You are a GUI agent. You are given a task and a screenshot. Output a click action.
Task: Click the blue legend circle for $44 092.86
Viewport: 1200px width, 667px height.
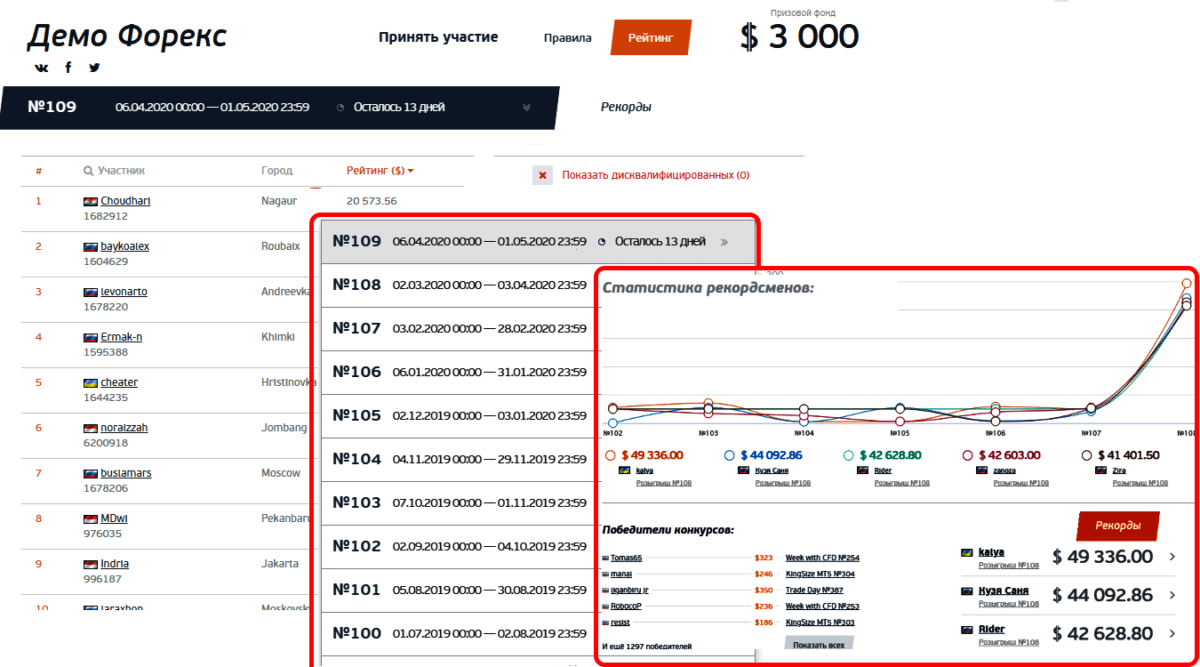pos(730,455)
